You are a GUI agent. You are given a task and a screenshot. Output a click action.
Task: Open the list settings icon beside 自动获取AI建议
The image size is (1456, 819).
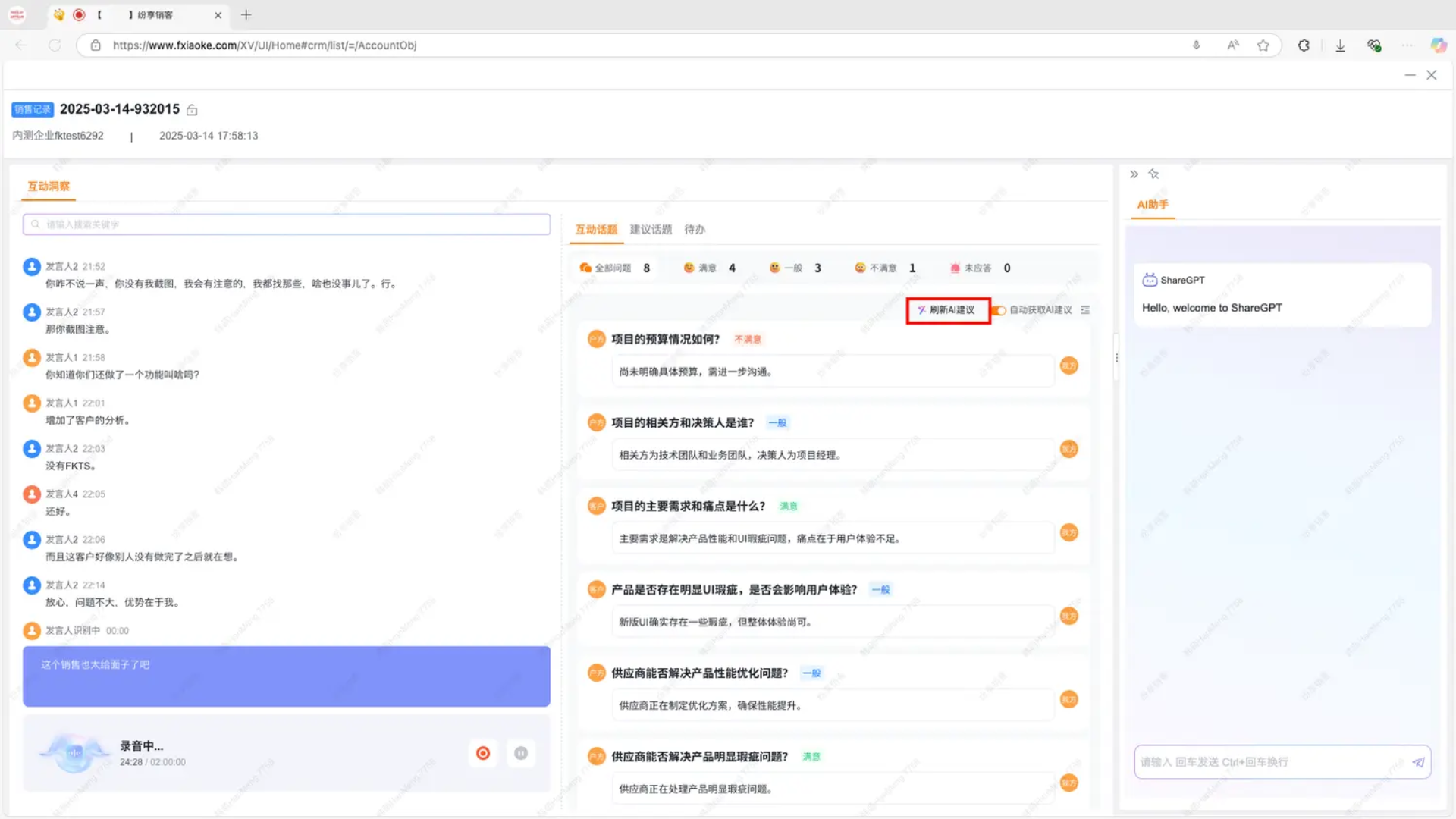(x=1085, y=310)
